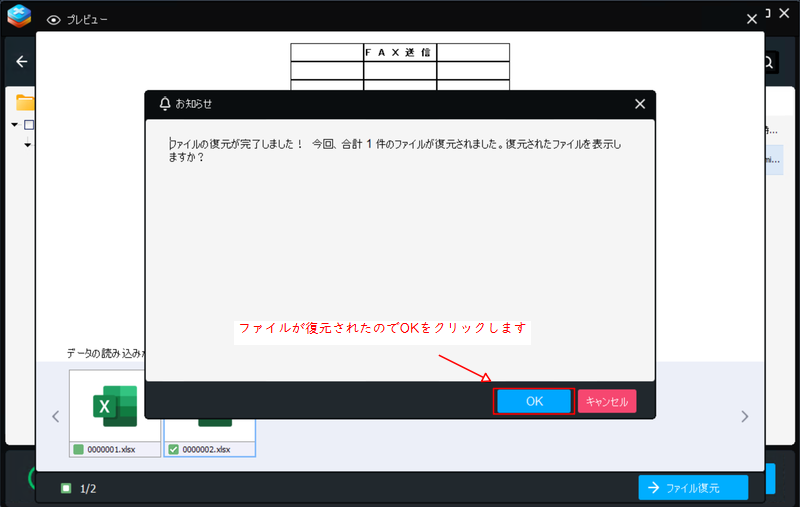This screenshot has height=507, width=800.
Task: Collapse the nested tree node arrow
Action: point(28,145)
